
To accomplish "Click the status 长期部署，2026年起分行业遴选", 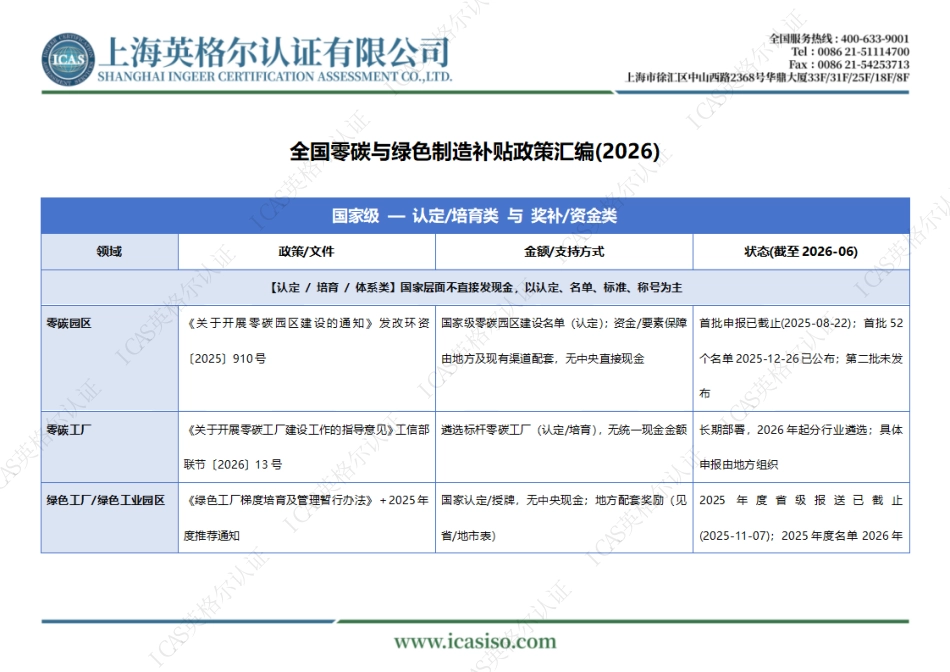I will click(785, 430).
